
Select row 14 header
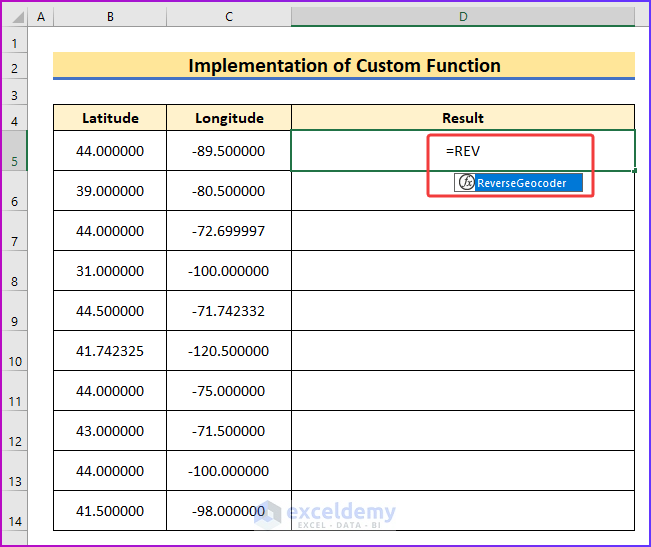pyautogui.click(x=15, y=510)
